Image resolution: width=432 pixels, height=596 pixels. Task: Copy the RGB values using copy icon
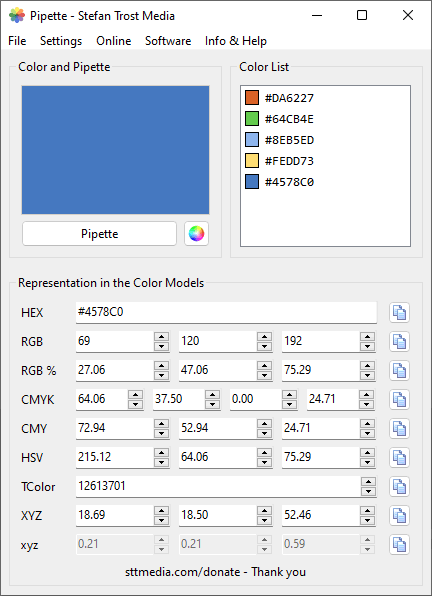tap(399, 342)
